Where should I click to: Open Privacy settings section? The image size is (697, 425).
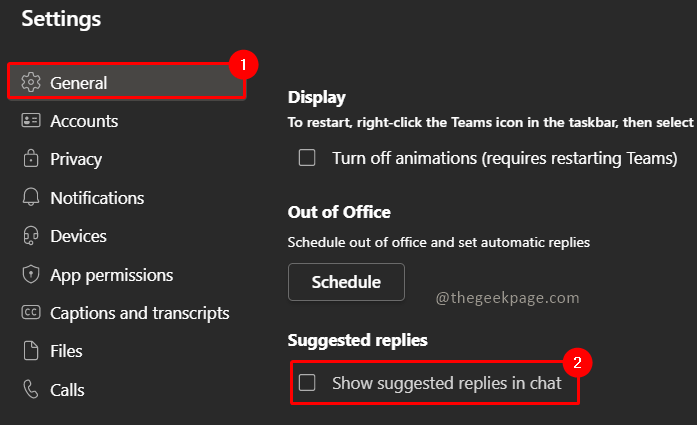tap(76, 159)
